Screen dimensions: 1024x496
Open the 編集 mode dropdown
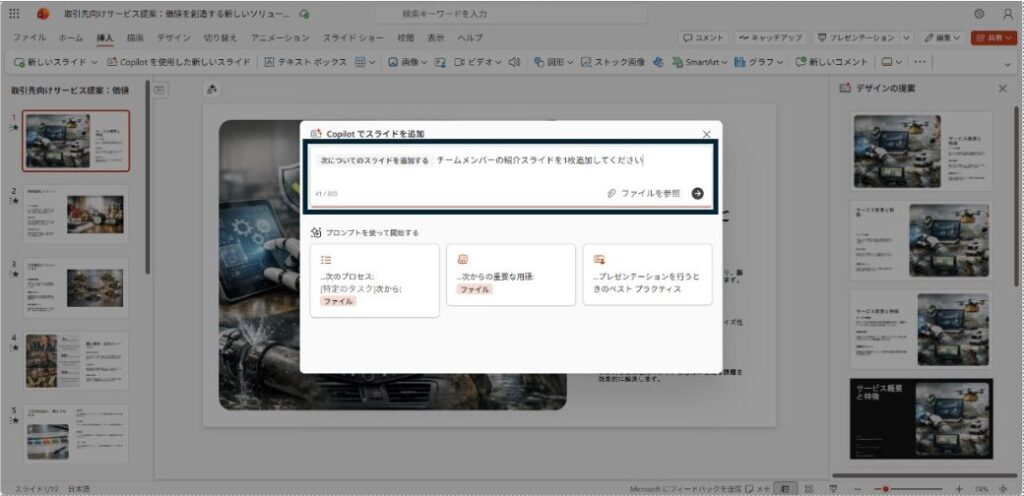point(943,37)
